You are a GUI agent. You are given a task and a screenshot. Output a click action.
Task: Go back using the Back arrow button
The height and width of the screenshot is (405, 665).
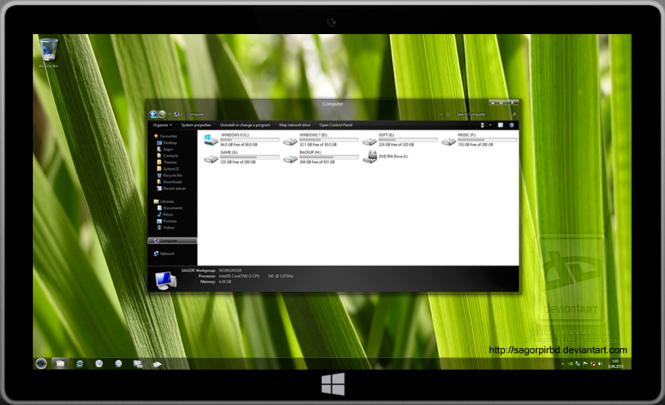tap(153, 114)
